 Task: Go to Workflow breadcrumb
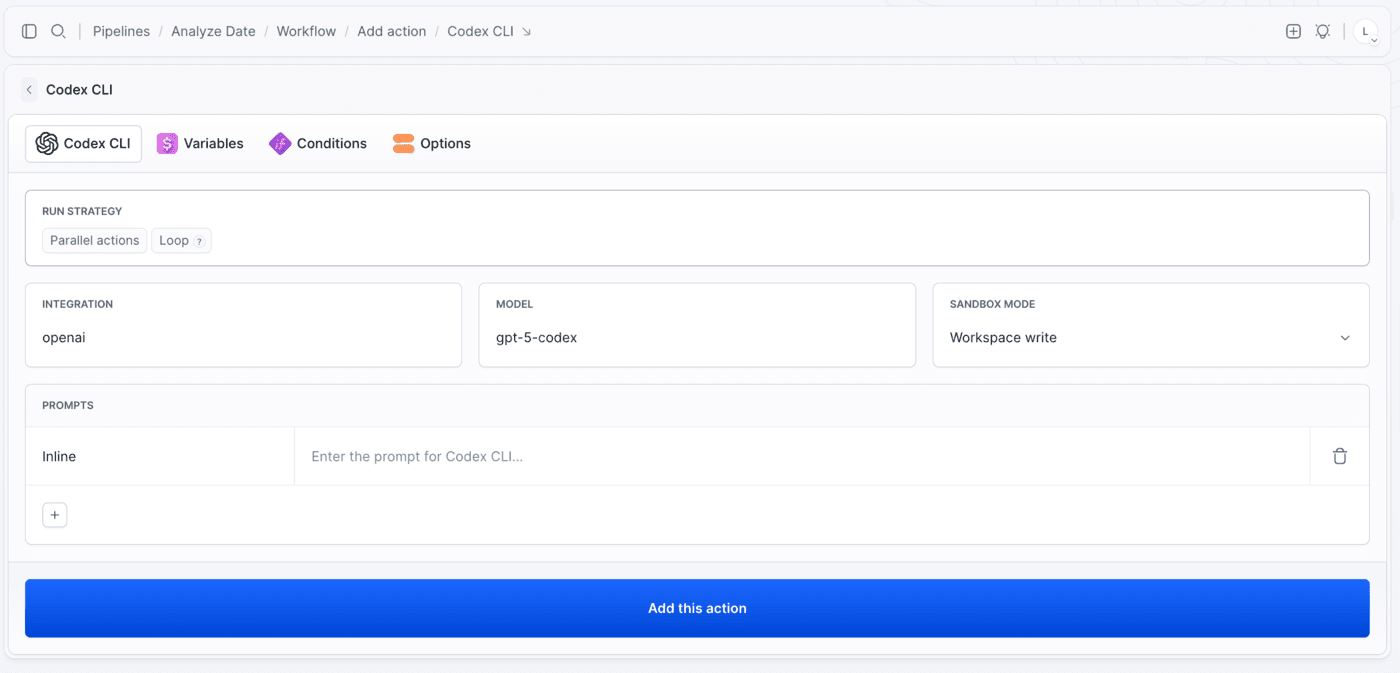[306, 31]
